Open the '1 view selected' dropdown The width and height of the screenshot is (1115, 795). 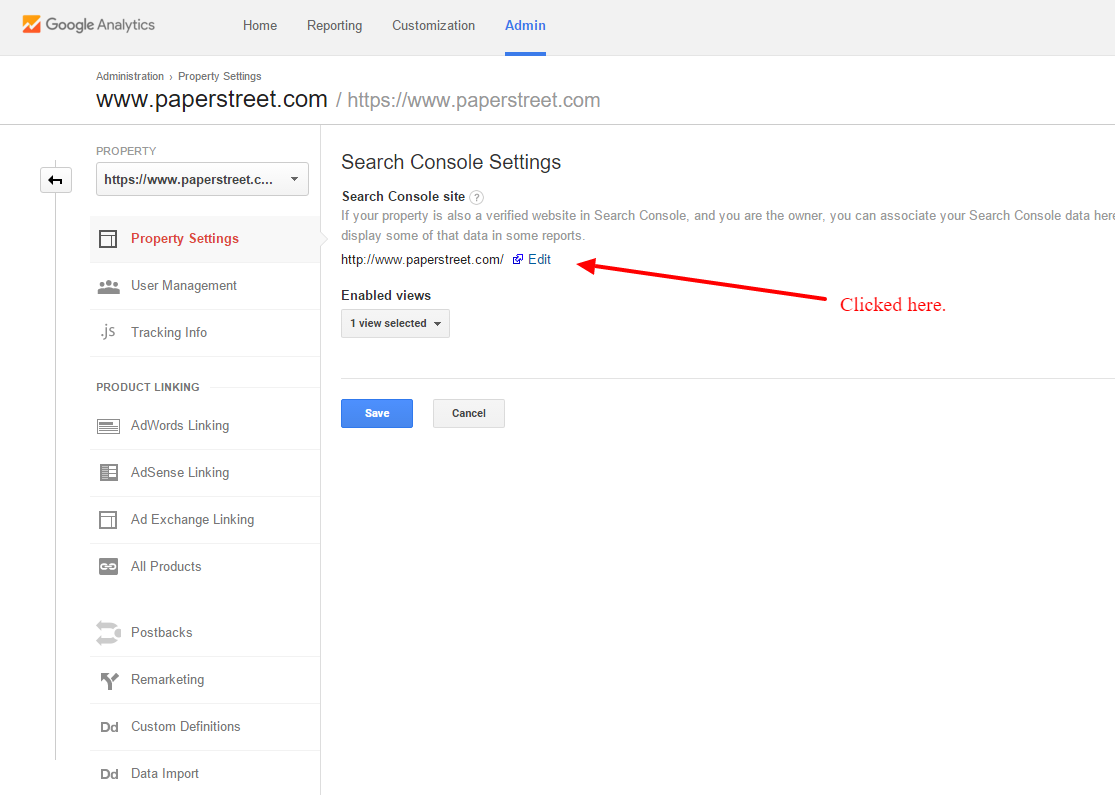click(395, 324)
